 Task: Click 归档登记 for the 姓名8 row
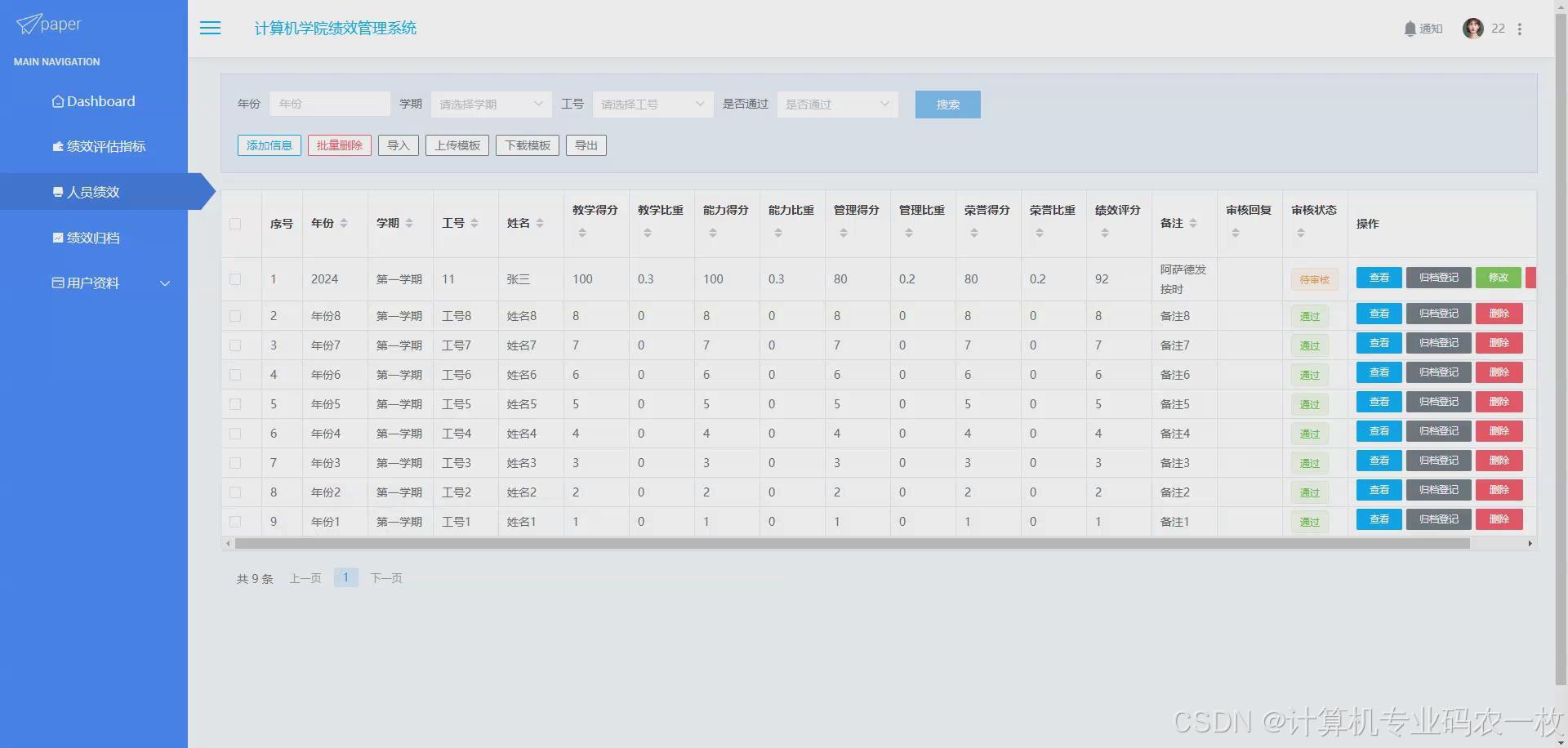pyautogui.click(x=1439, y=314)
